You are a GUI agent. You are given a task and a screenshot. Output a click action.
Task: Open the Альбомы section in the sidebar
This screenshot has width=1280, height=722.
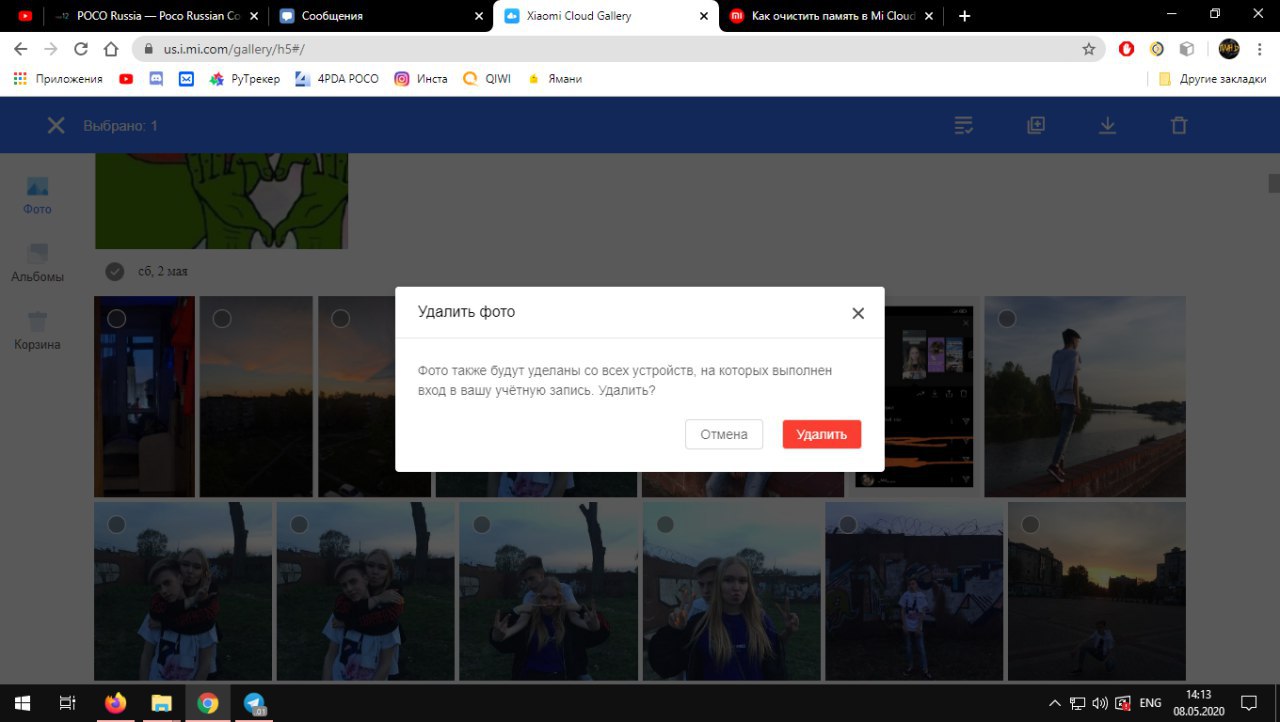click(x=37, y=264)
